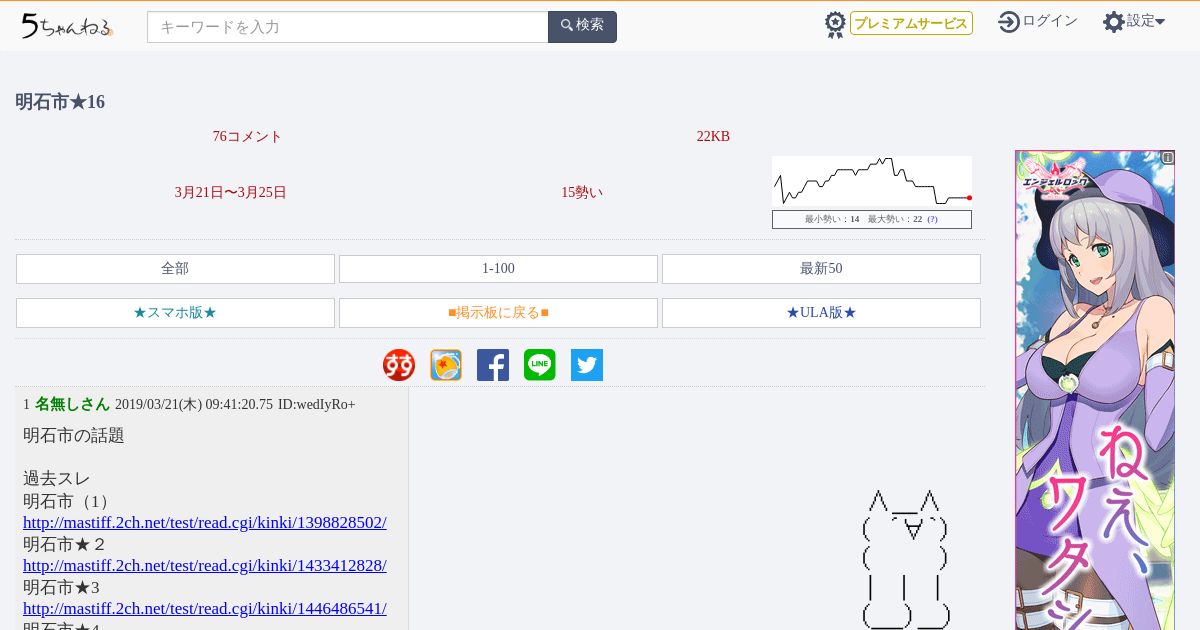Open the ★ULA版★ link

[x=821, y=313]
